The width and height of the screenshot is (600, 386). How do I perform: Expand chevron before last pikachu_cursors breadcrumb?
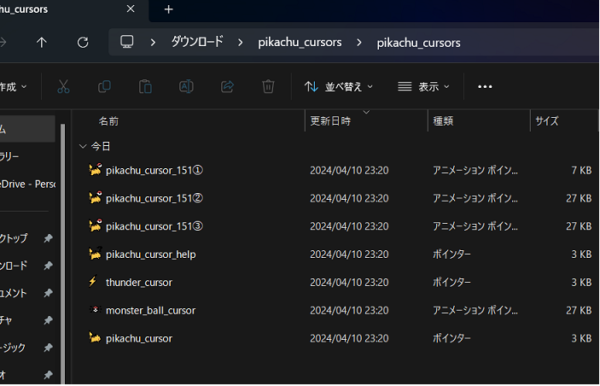tap(359, 42)
